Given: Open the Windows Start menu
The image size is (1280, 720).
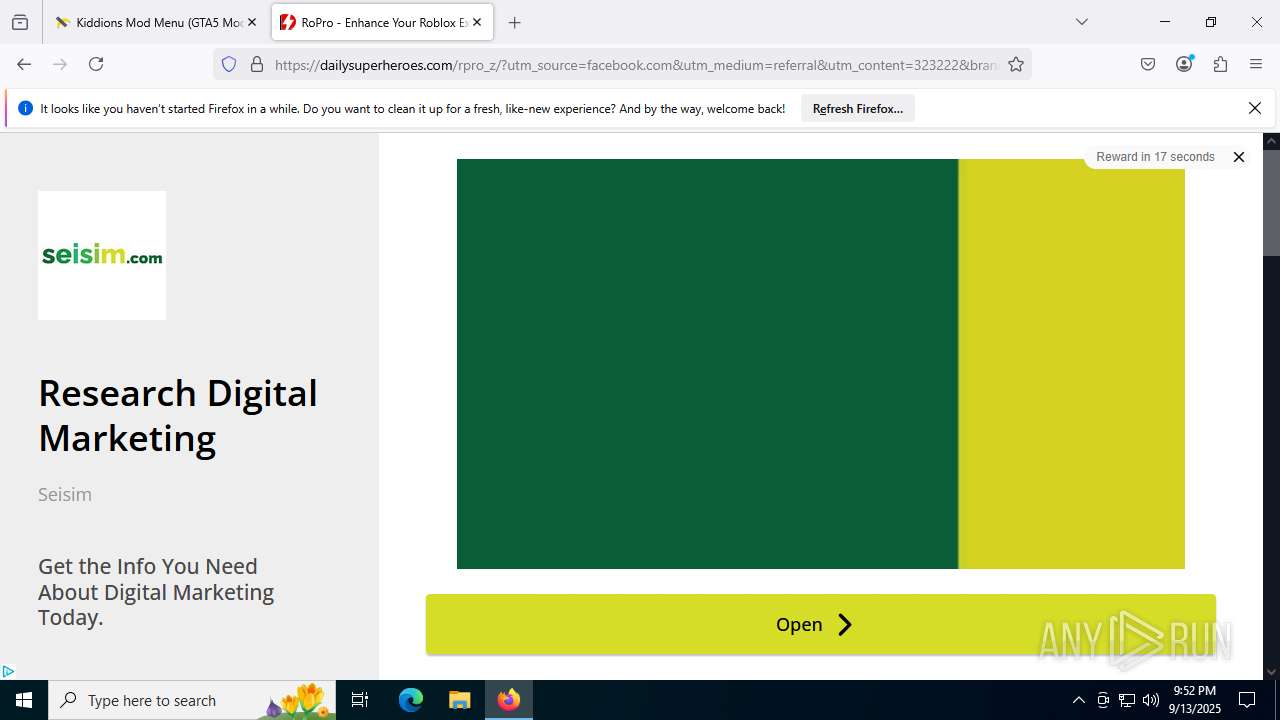Looking at the screenshot, I should [x=24, y=700].
